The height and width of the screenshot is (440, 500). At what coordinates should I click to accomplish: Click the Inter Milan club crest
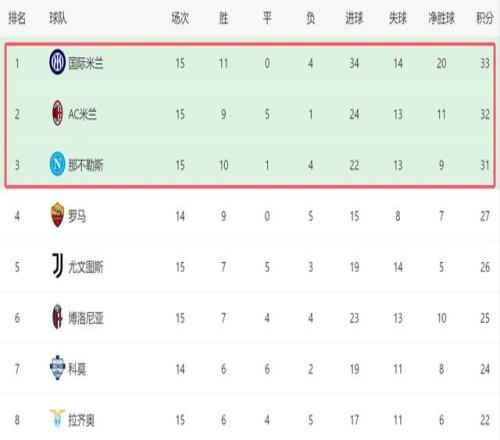pyautogui.click(x=57, y=62)
